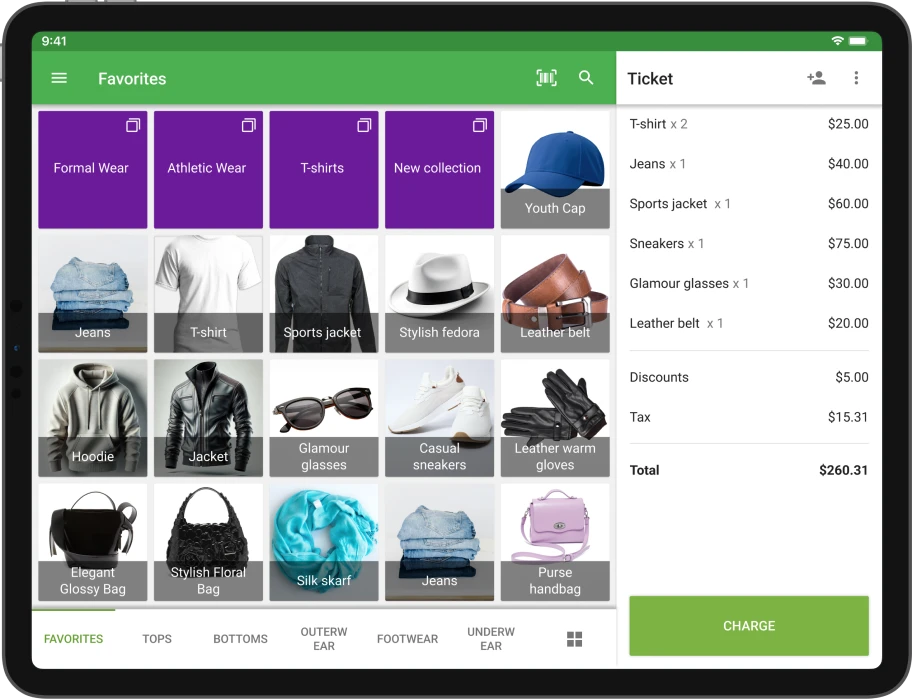Select the Silk skarf product
This screenshot has width=912, height=699.
pos(323,541)
